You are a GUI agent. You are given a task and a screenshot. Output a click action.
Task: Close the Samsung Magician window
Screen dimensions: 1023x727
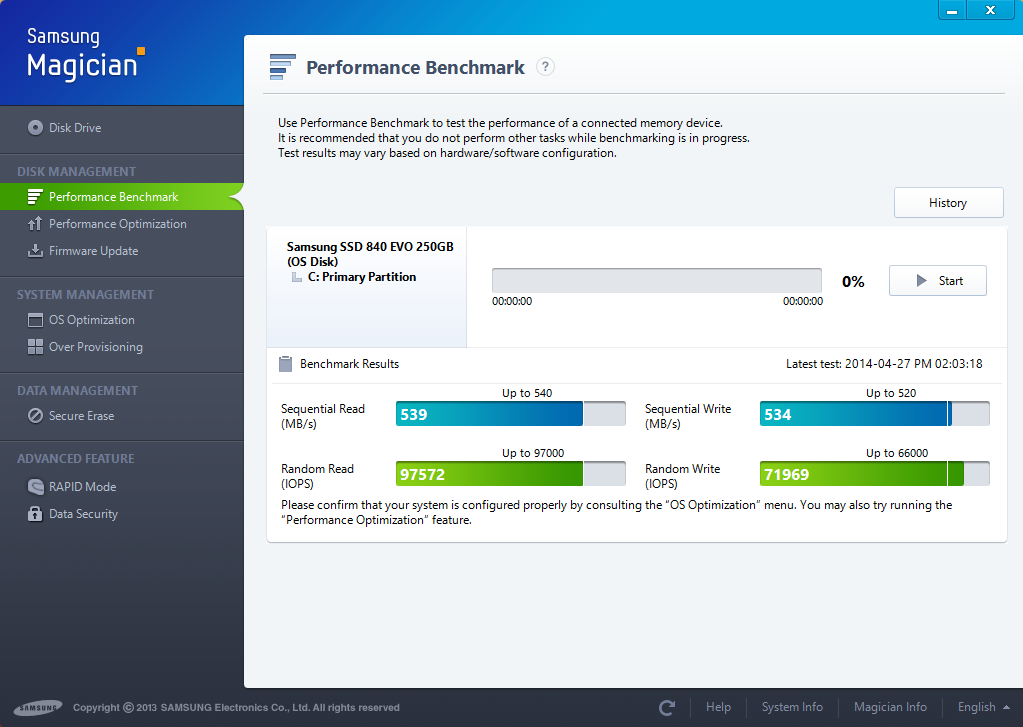pos(990,10)
